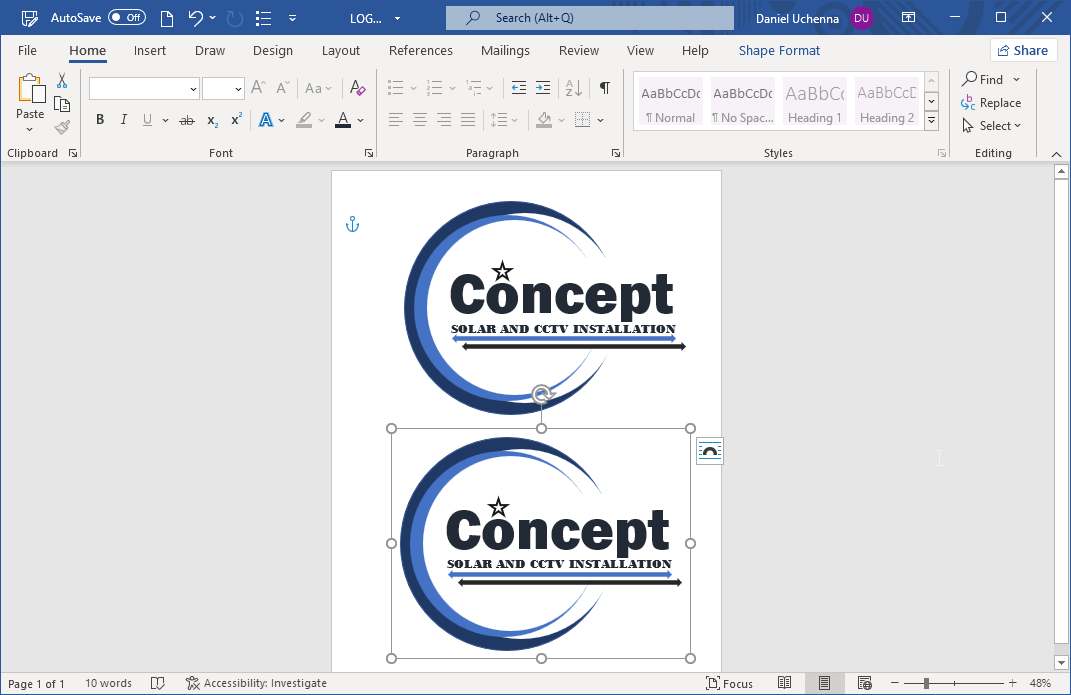Expand the Styles gallery More arrow

tap(931, 121)
